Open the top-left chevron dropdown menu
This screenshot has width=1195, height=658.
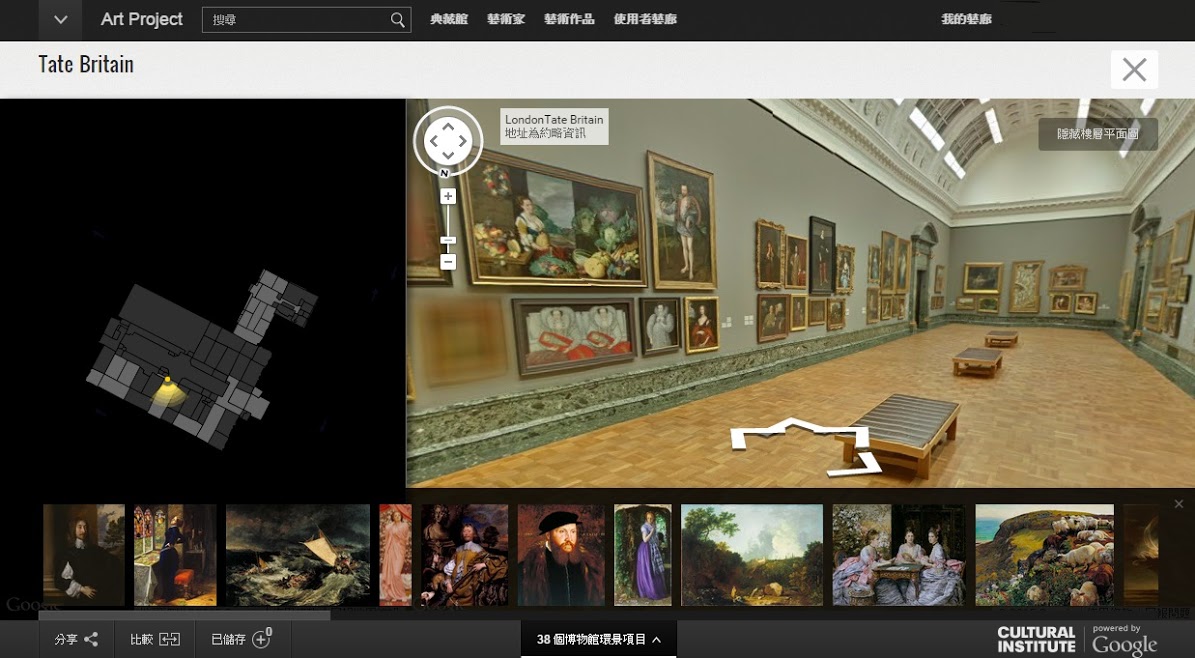tap(61, 20)
